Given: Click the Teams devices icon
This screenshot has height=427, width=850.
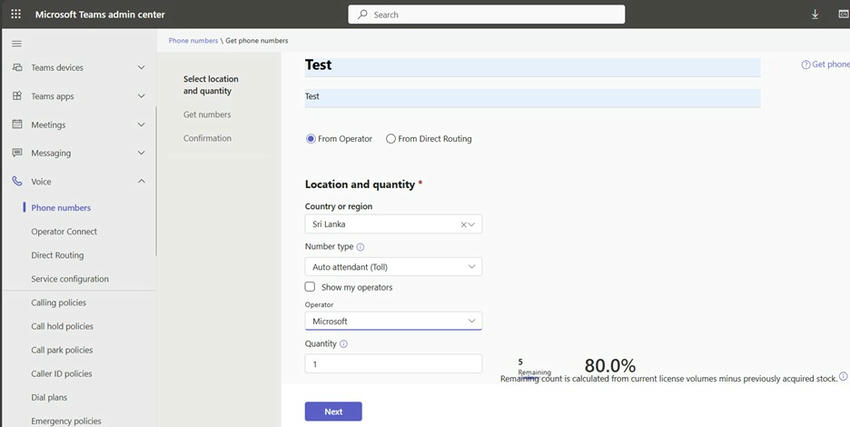Looking at the screenshot, I should pos(17,67).
